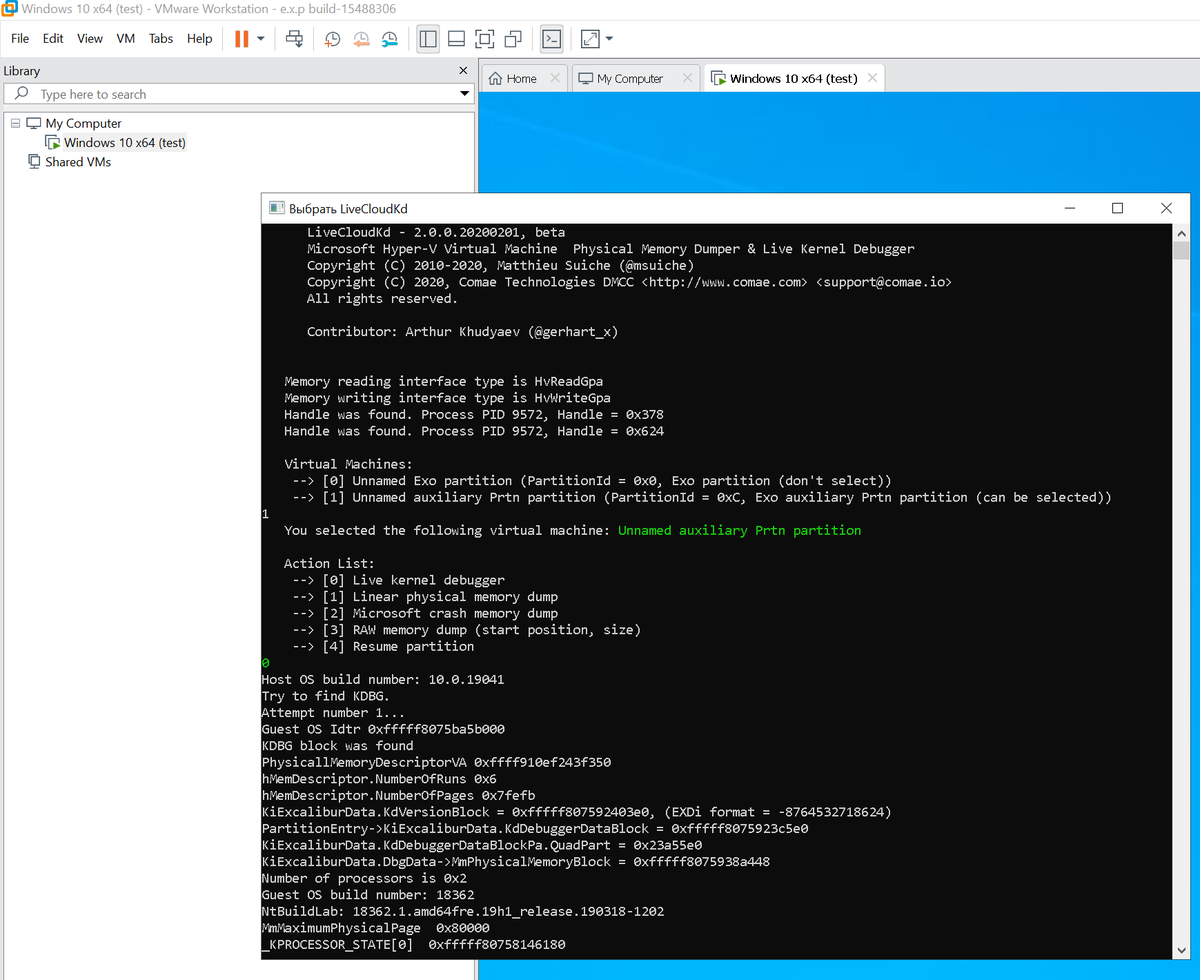Switch to the Home tab
The image size is (1200, 980).
pos(521,78)
